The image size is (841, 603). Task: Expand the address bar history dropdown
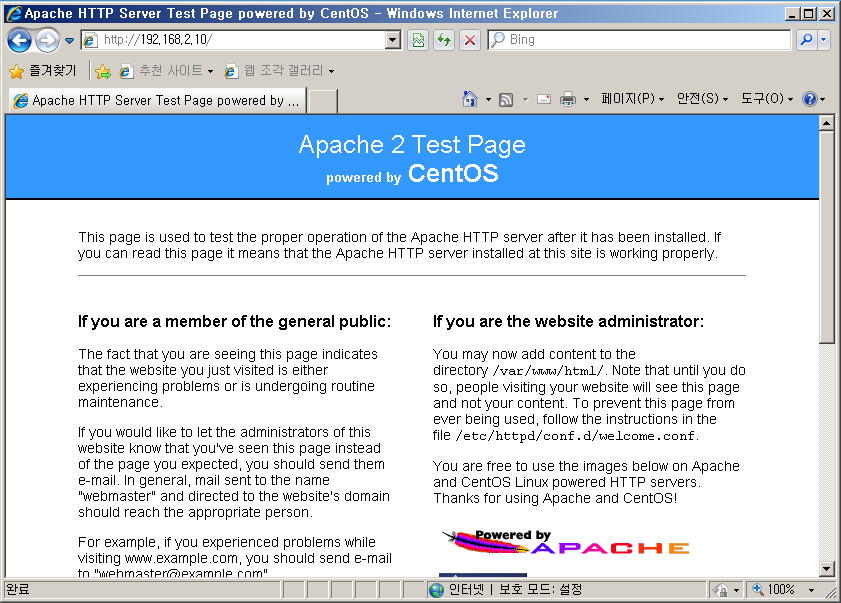(393, 40)
